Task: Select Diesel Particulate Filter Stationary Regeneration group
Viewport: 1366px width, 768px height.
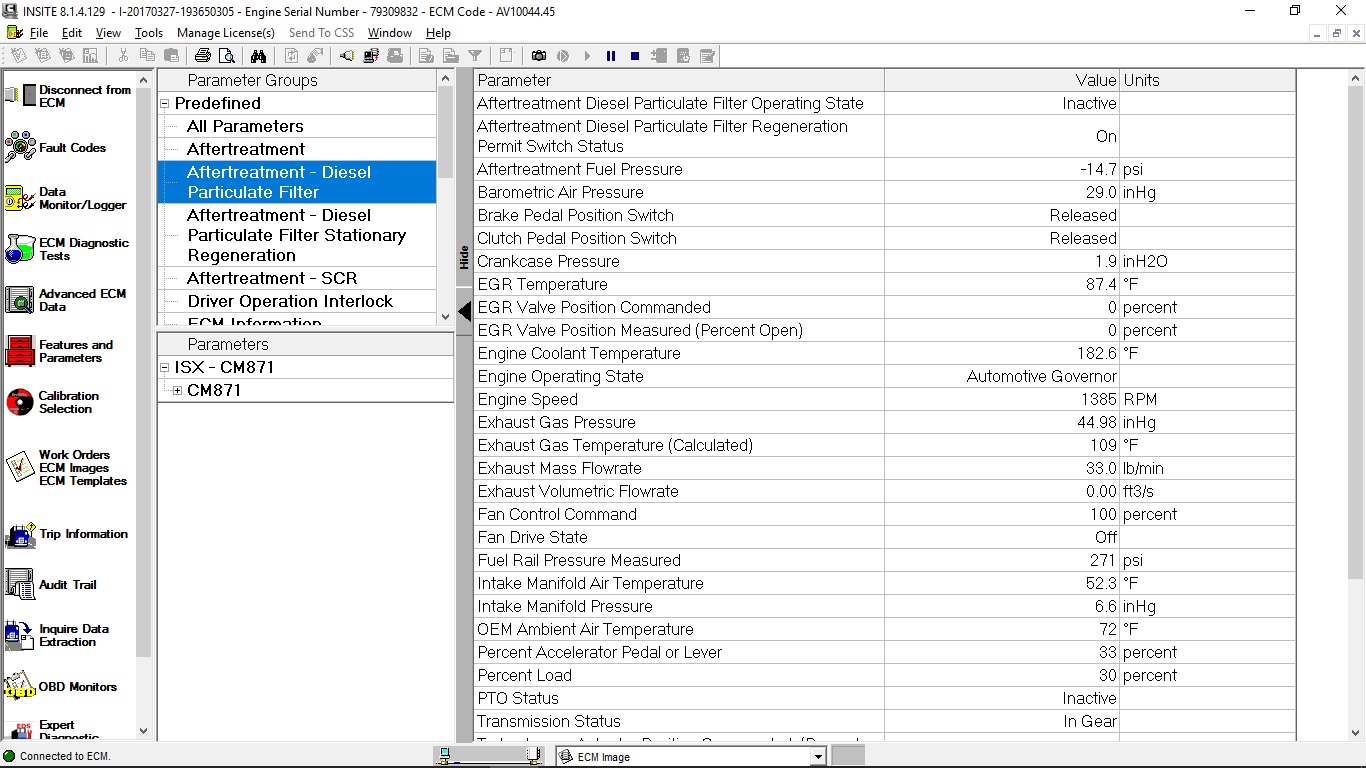Action: pyautogui.click(x=297, y=235)
